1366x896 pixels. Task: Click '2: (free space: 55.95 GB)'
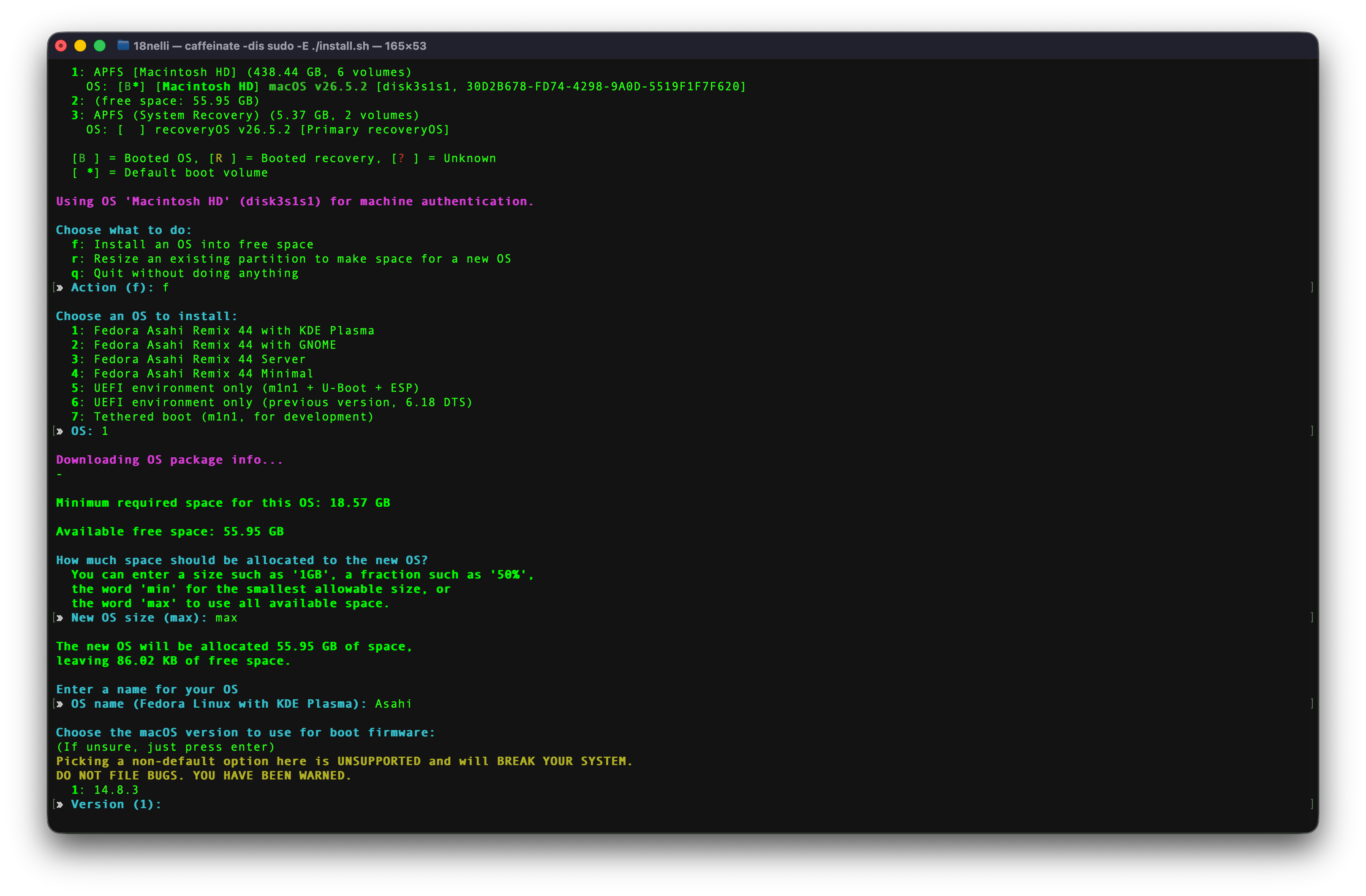click(x=165, y=101)
